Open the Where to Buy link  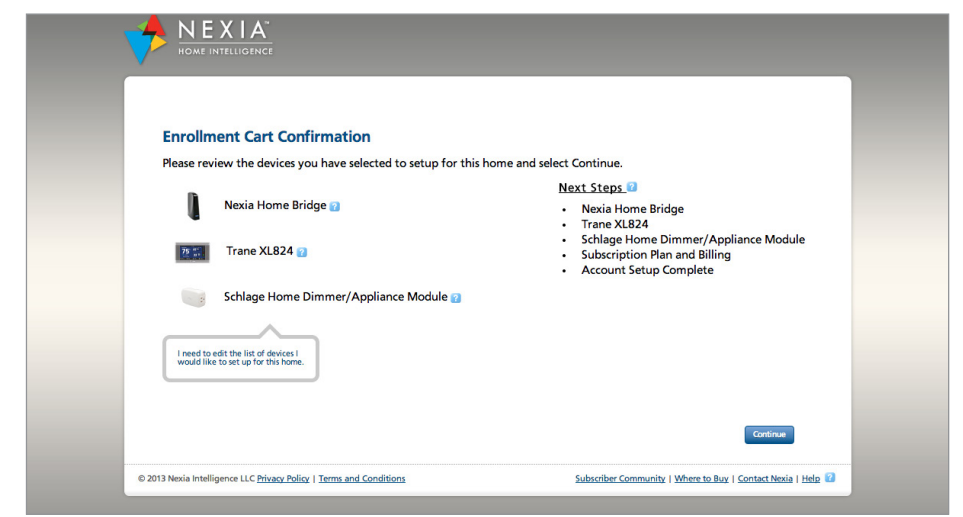(x=701, y=478)
